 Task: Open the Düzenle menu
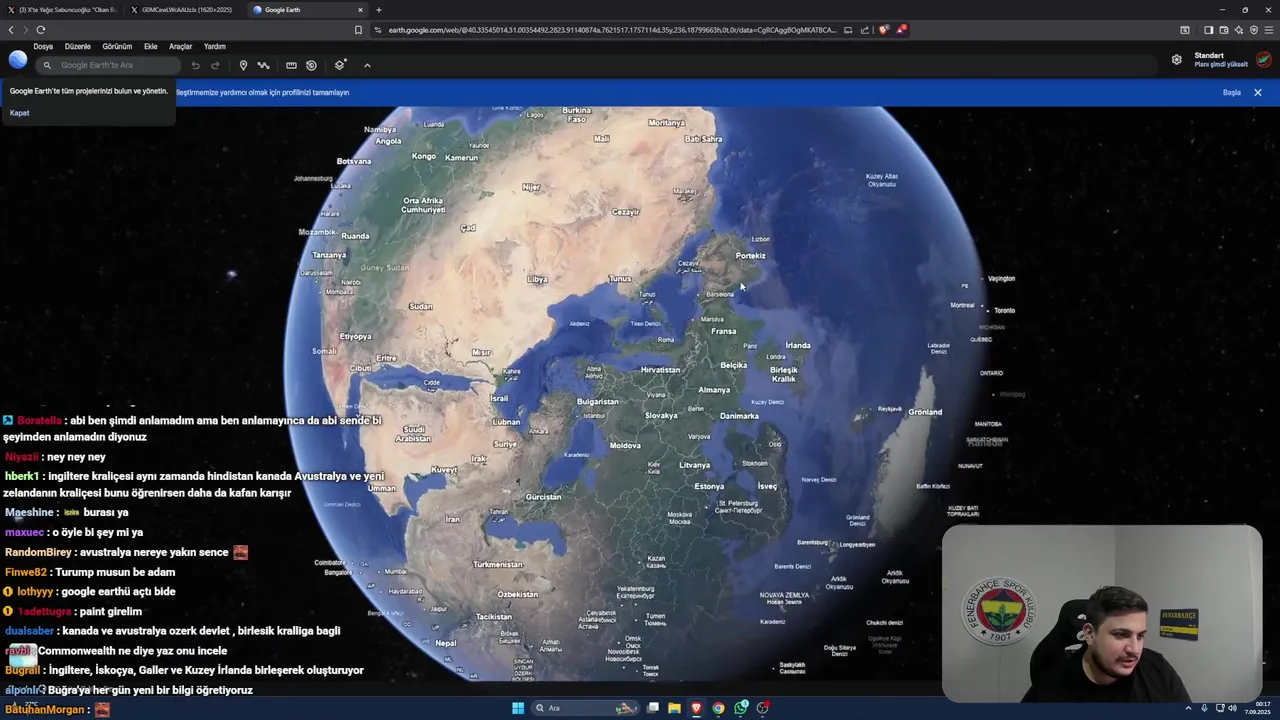click(77, 46)
